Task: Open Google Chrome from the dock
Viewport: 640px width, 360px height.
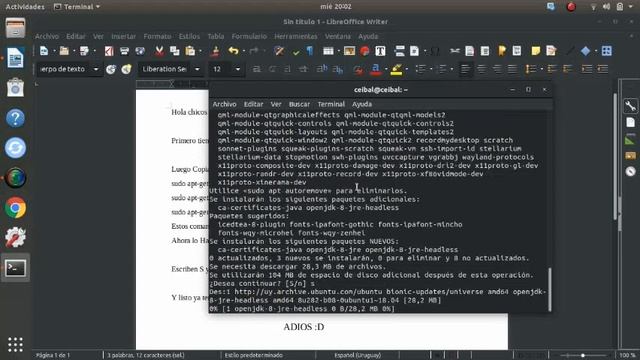Action: (15, 208)
